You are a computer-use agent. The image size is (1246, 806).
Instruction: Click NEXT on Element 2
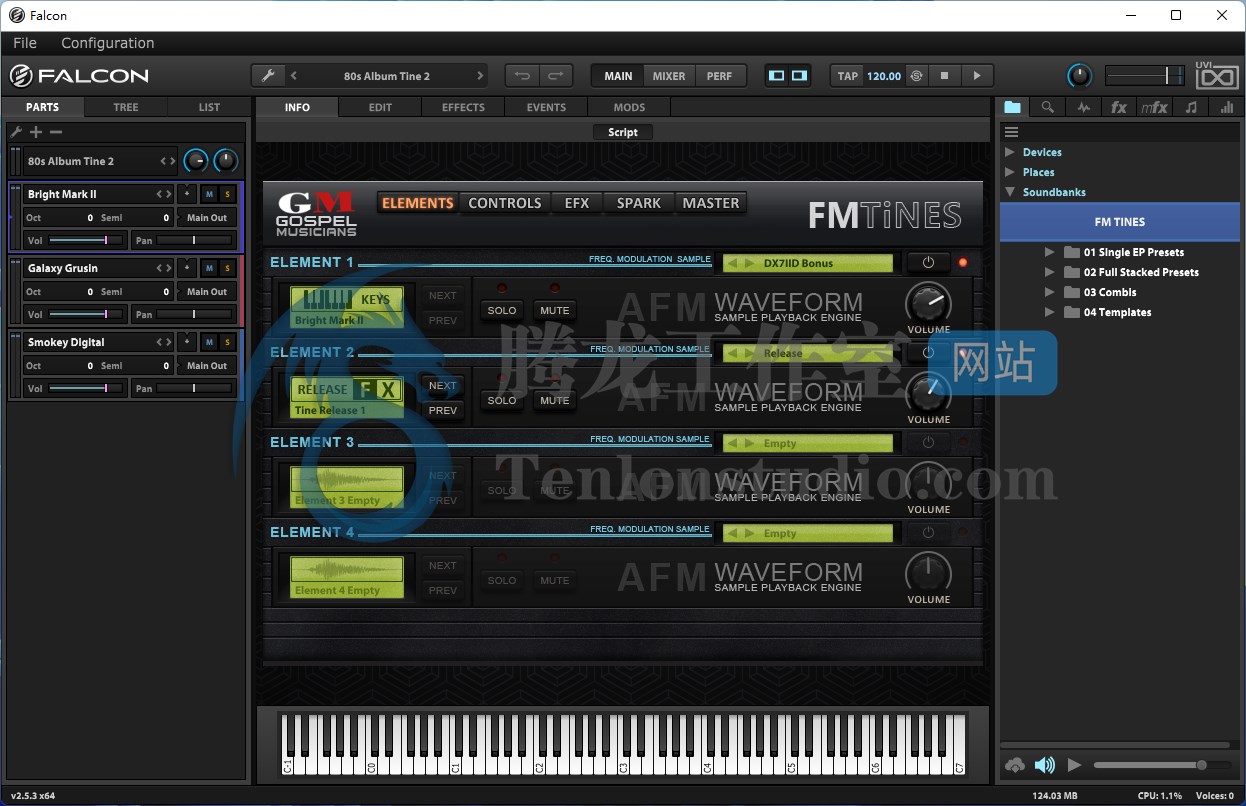(443, 386)
